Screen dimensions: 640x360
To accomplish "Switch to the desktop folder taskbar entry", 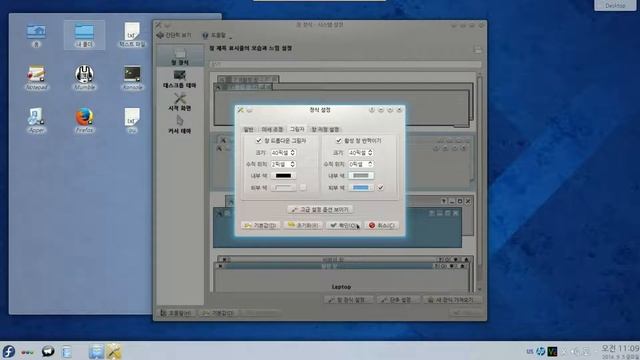I will click(x=96, y=351).
